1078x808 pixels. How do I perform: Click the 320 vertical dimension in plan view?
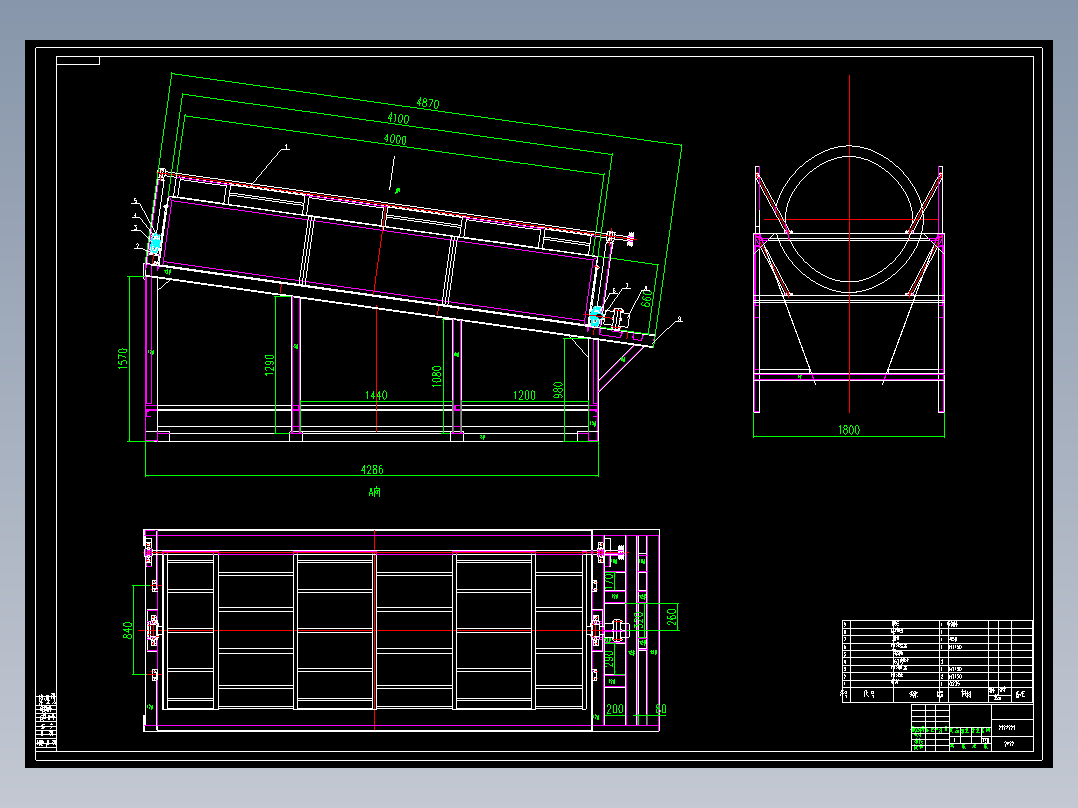point(638,620)
